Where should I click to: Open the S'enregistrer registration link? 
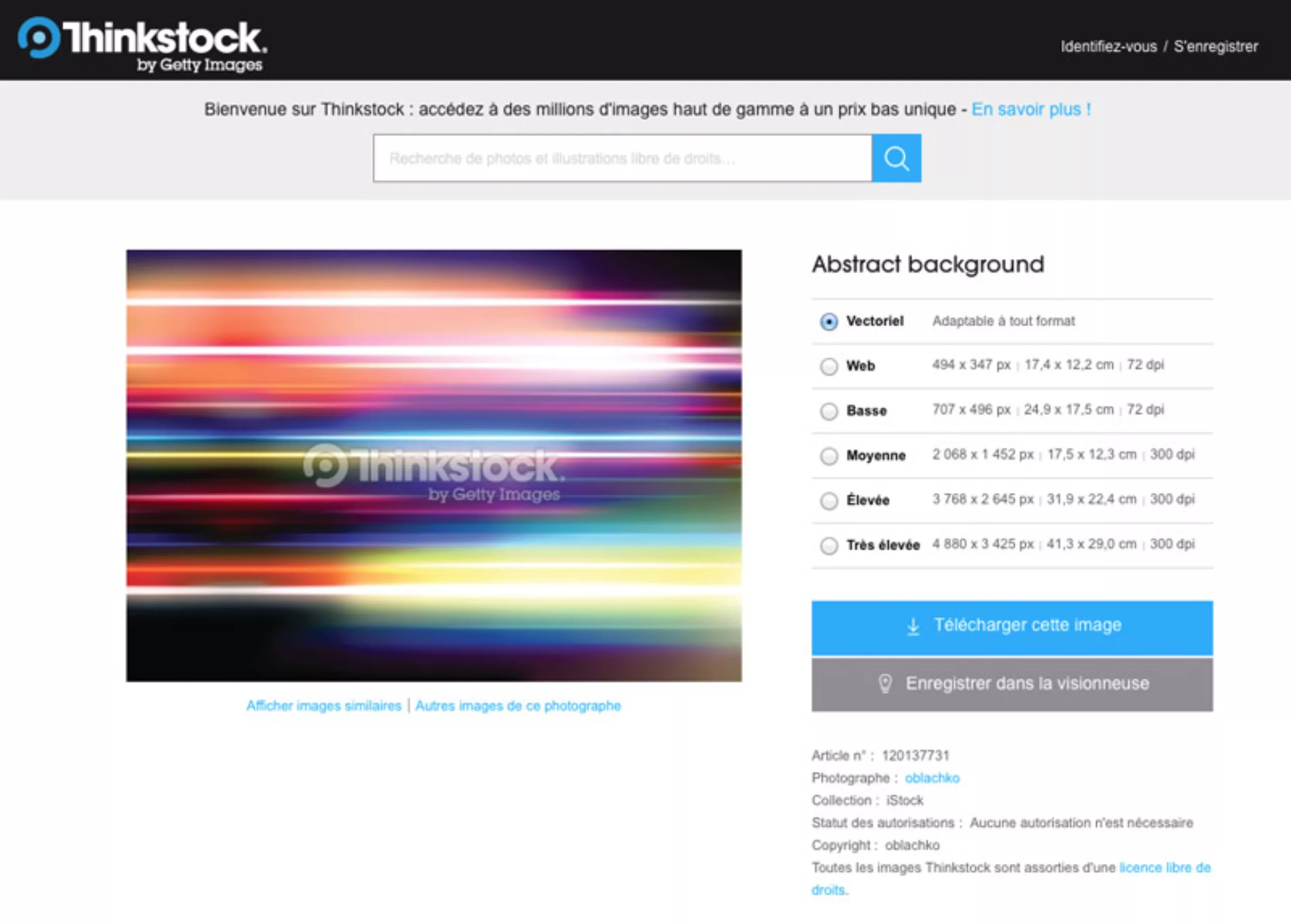click(x=1215, y=47)
